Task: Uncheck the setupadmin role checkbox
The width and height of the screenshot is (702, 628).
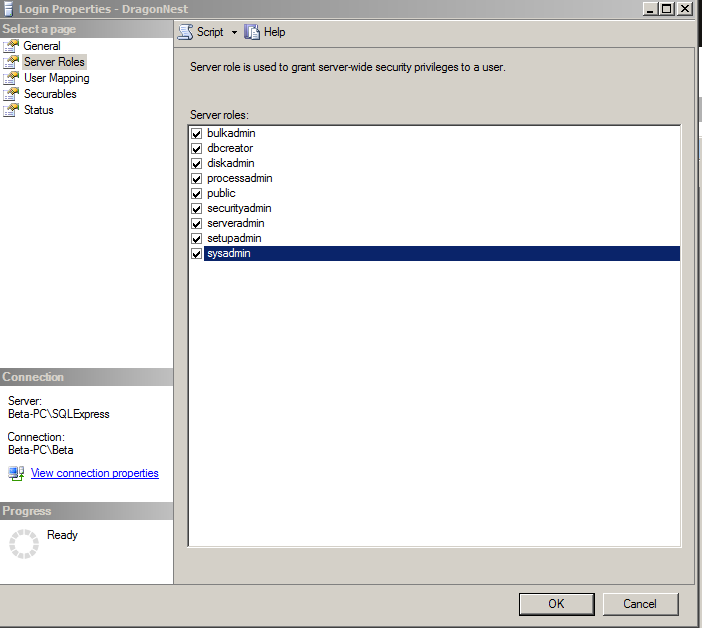Action: (197, 239)
